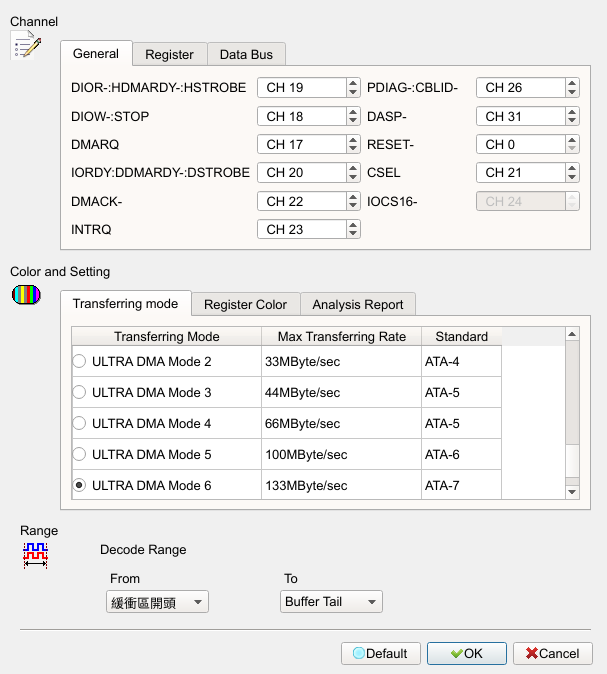
Task: Click the Standard column header
Action: click(461, 336)
